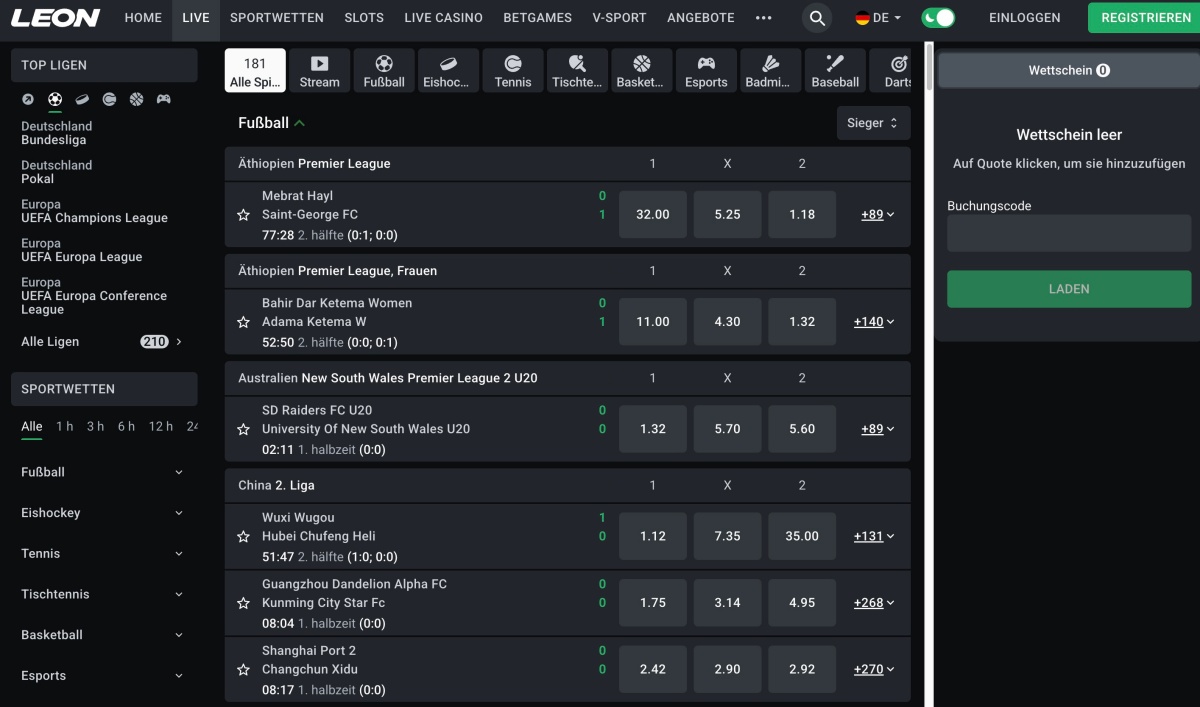Image resolution: width=1200 pixels, height=707 pixels.
Task: Open the Sieger market dropdown
Action: [x=873, y=123]
